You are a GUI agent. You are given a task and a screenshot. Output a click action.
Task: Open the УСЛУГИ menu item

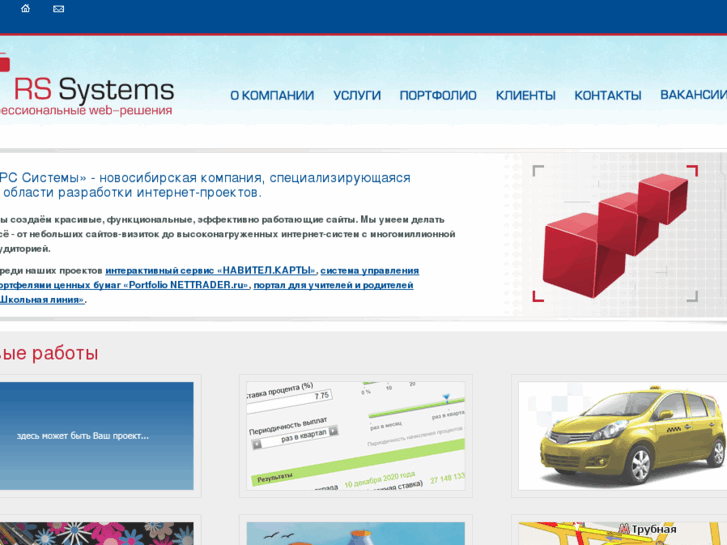357,96
